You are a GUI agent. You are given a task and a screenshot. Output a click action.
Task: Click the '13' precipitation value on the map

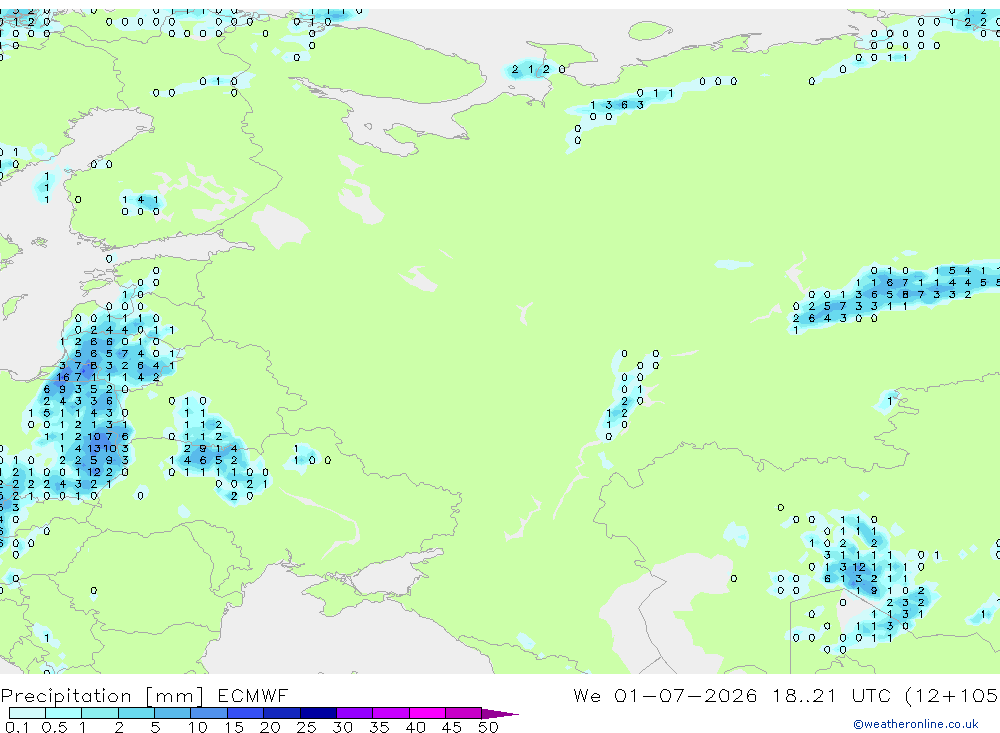[94, 448]
